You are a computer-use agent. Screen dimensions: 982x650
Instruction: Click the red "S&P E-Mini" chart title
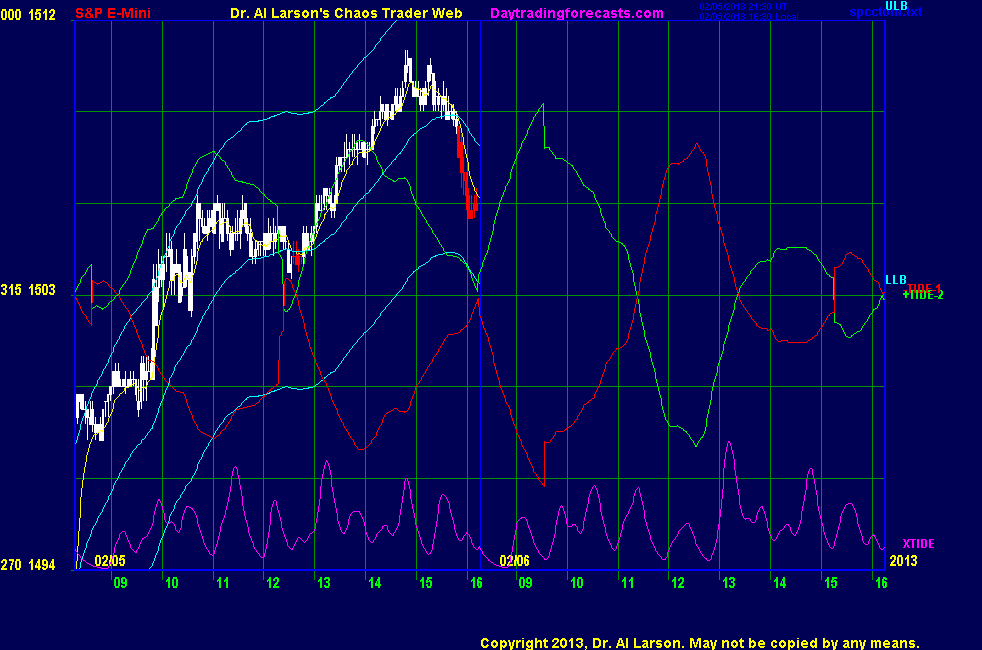(113, 13)
